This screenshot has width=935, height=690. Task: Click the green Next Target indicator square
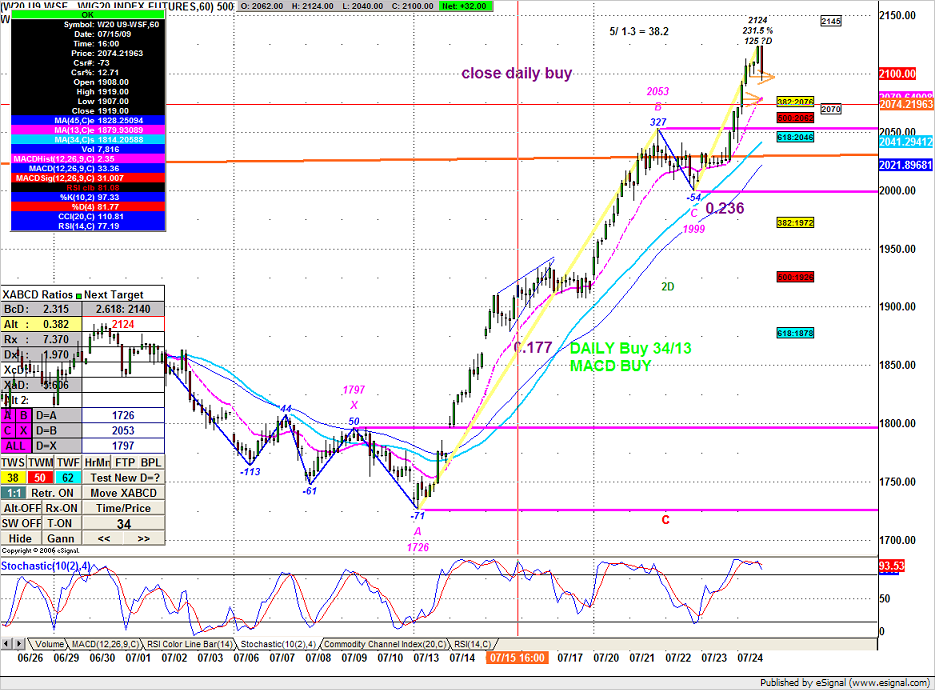79,295
